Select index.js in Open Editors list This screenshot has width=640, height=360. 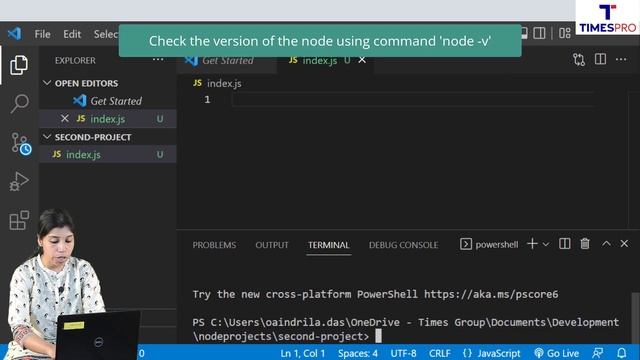107,119
